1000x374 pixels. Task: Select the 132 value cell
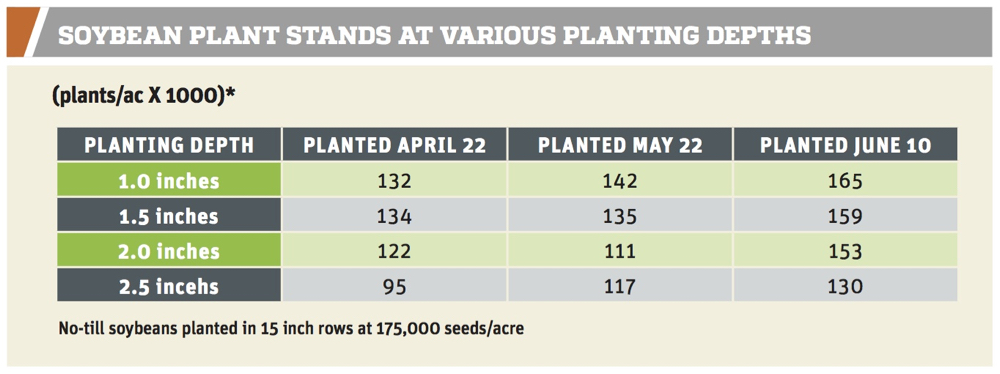[x=395, y=181]
